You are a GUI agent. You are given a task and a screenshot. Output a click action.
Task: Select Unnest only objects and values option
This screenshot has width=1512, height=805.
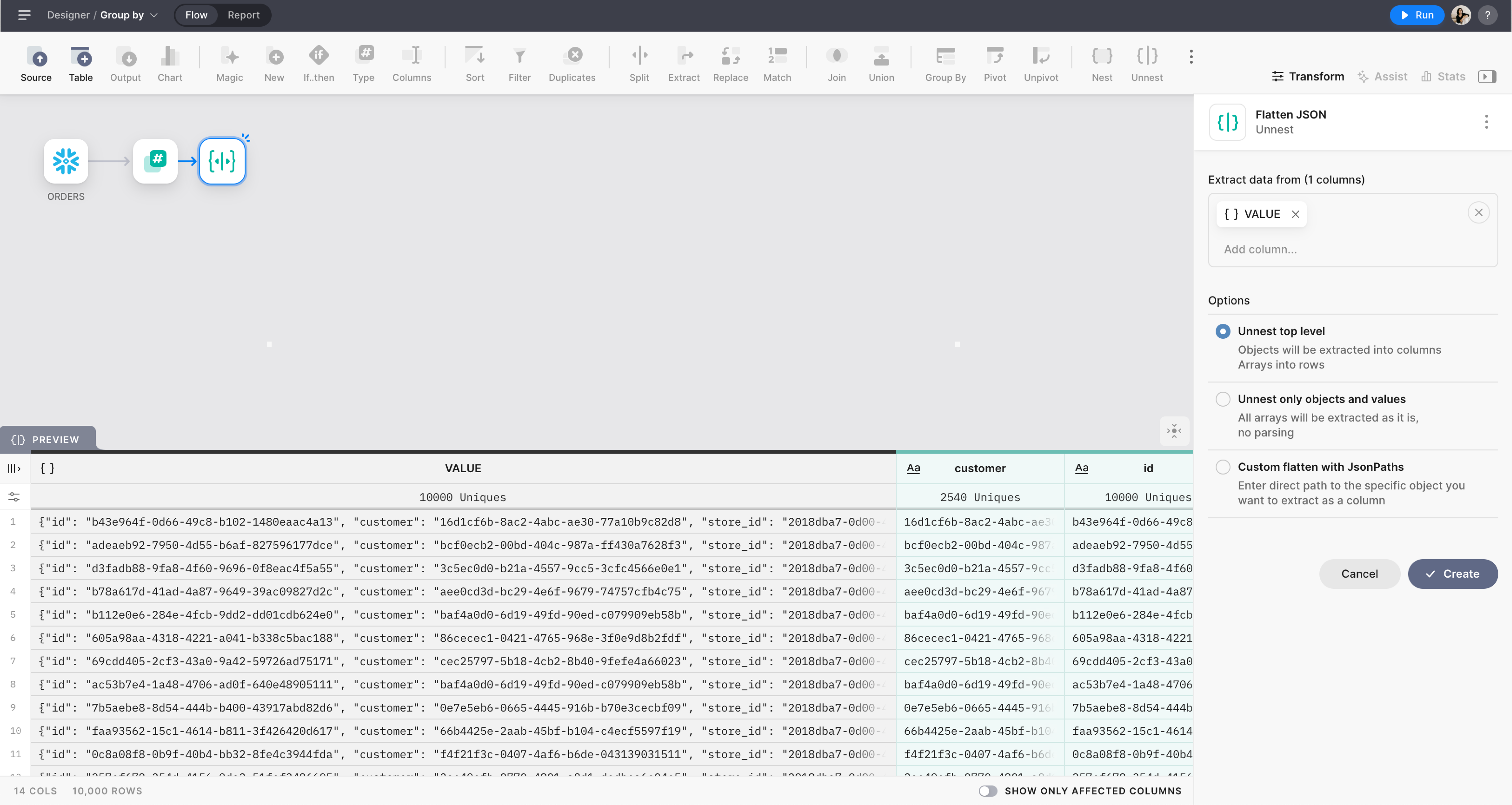[x=1223, y=399]
